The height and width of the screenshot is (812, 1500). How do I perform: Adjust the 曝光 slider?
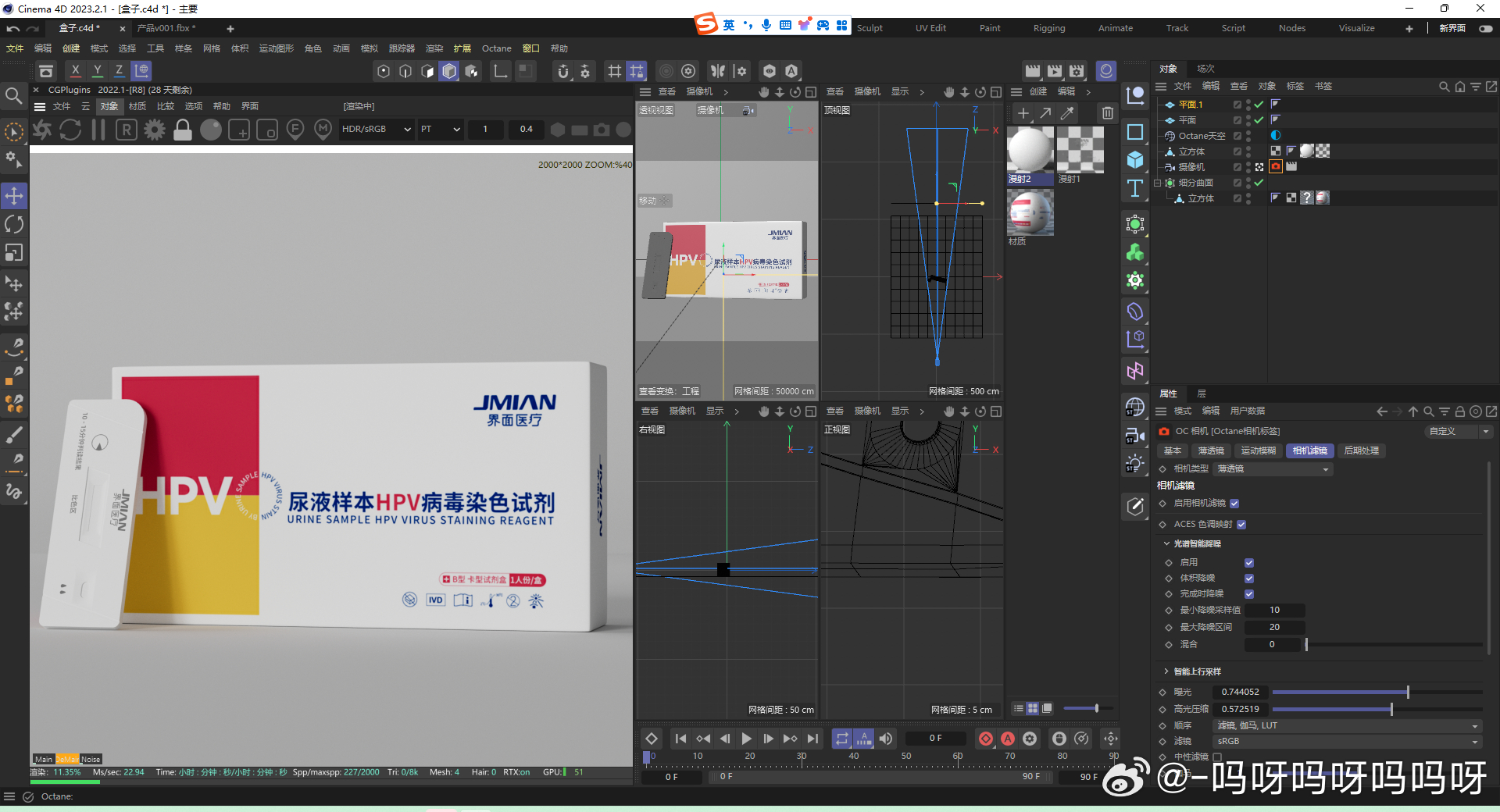[1377, 693]
